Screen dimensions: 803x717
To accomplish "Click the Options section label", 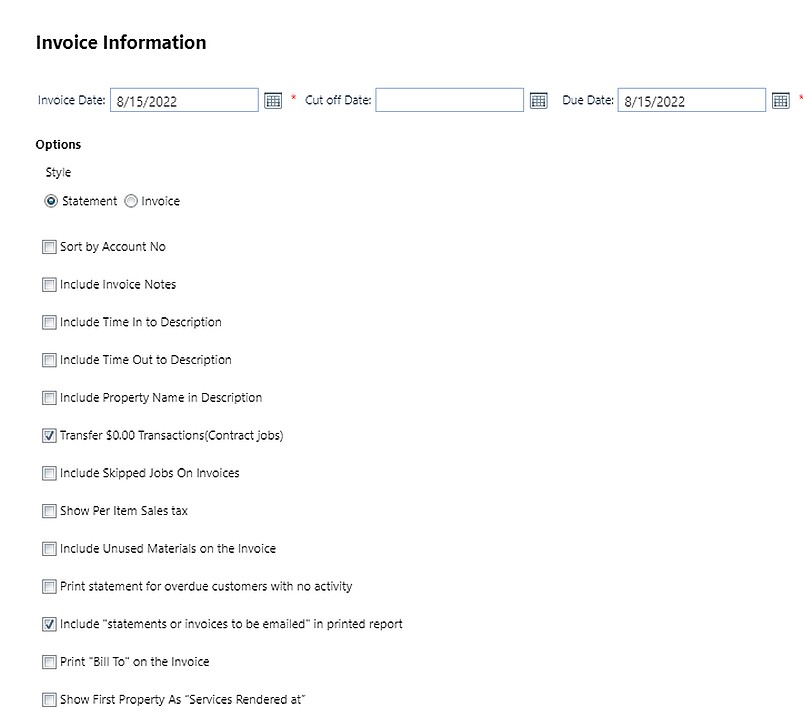I will [58, 145].
